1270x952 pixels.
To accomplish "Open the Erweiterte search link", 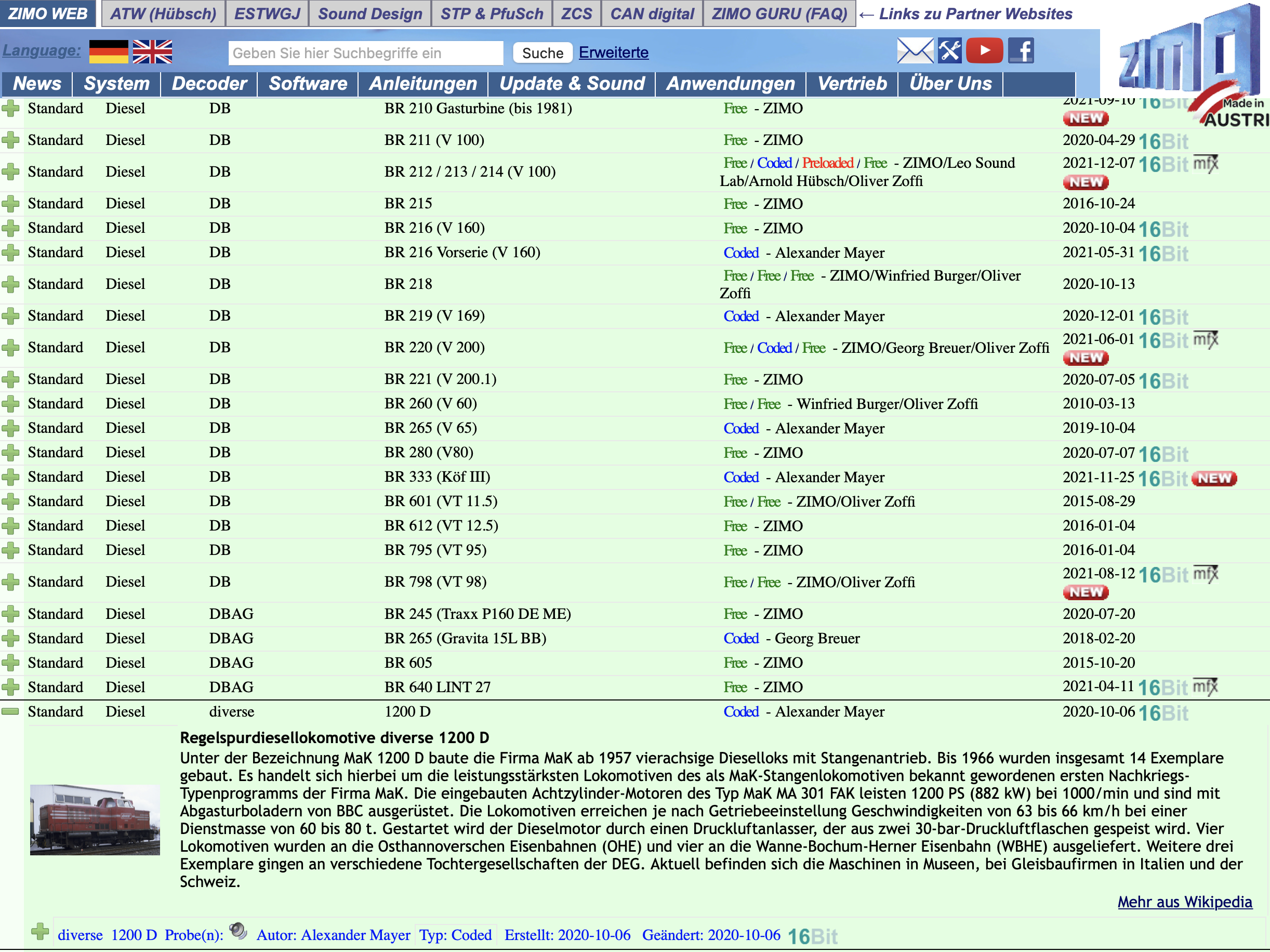I will 613,52.
